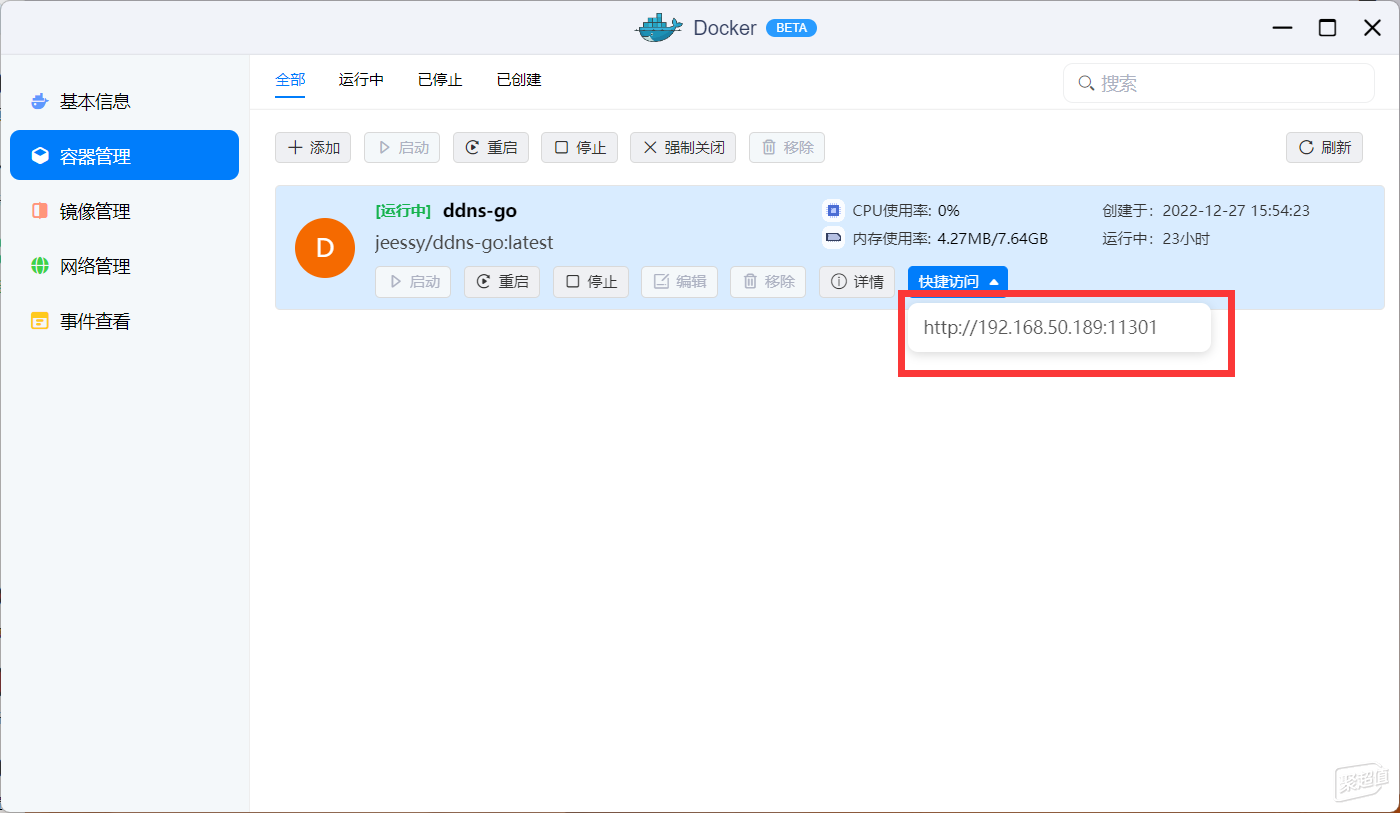Open 事件查看 in the sidebar
The height and width of the screenshot is (813, 1400).
pos(124,321)
